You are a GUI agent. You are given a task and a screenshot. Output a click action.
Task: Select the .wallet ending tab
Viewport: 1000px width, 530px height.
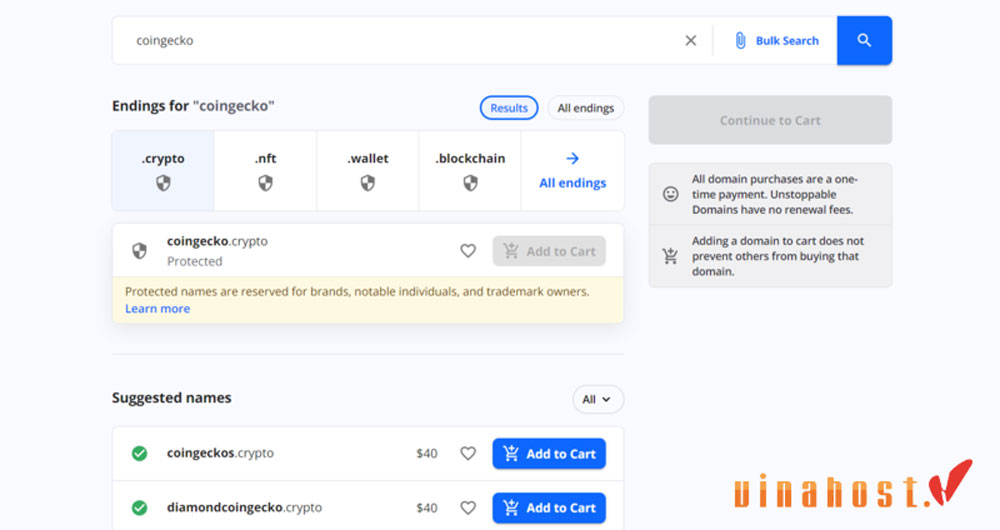[368, 171]
